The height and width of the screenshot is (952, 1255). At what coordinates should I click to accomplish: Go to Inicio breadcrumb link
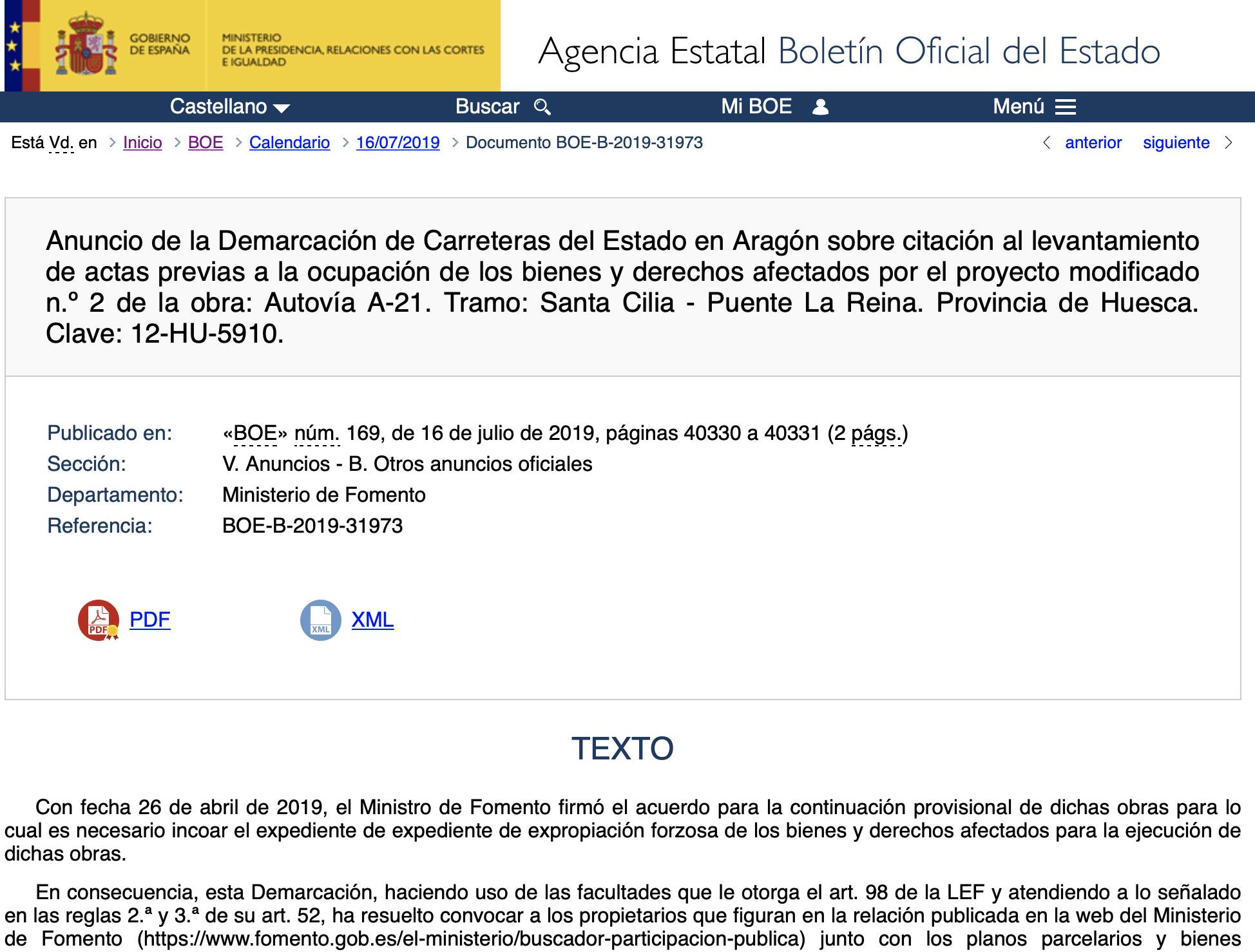(142, 142)
